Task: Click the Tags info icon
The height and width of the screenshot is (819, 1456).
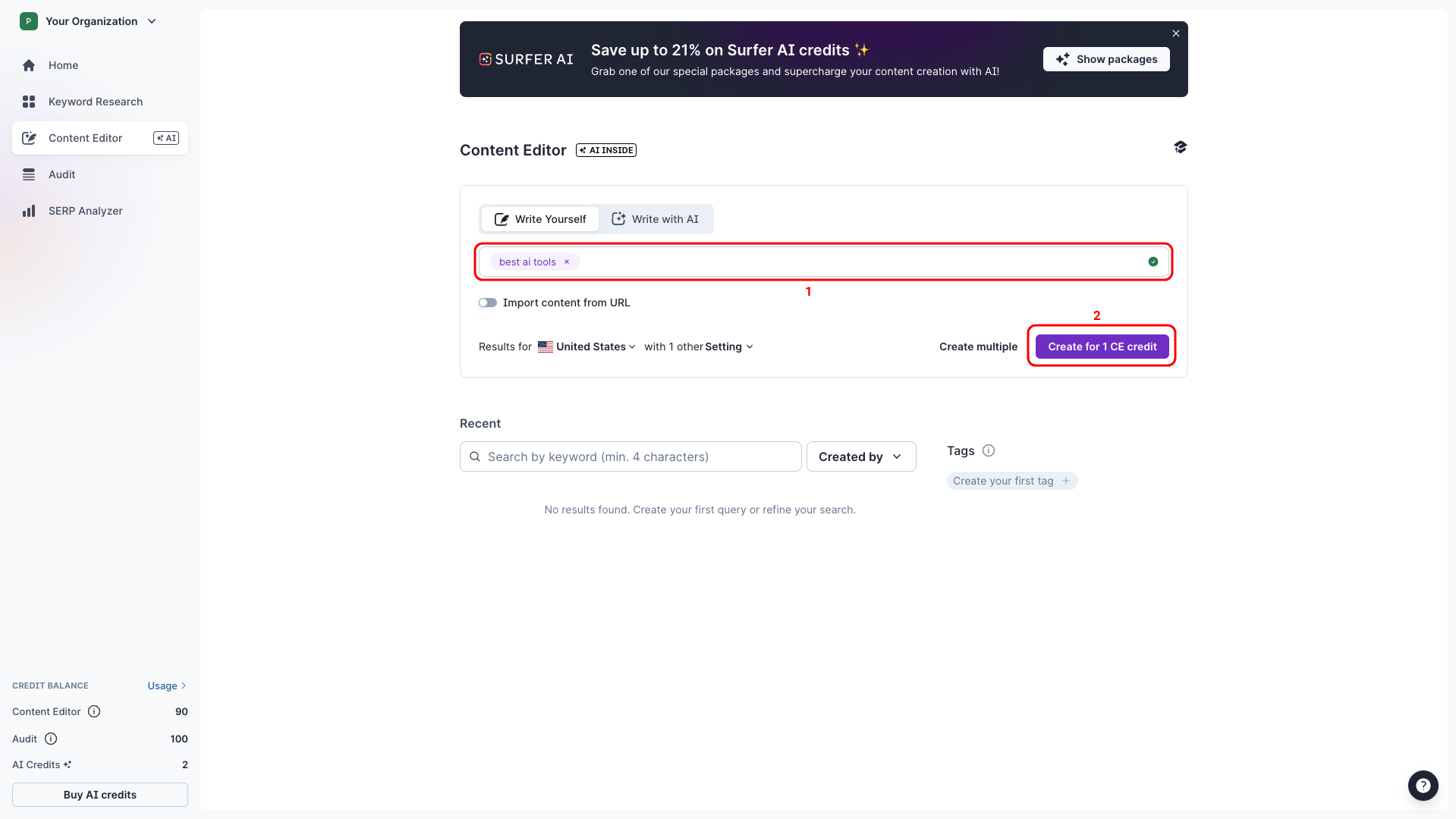Action: (x=989, y=450)
